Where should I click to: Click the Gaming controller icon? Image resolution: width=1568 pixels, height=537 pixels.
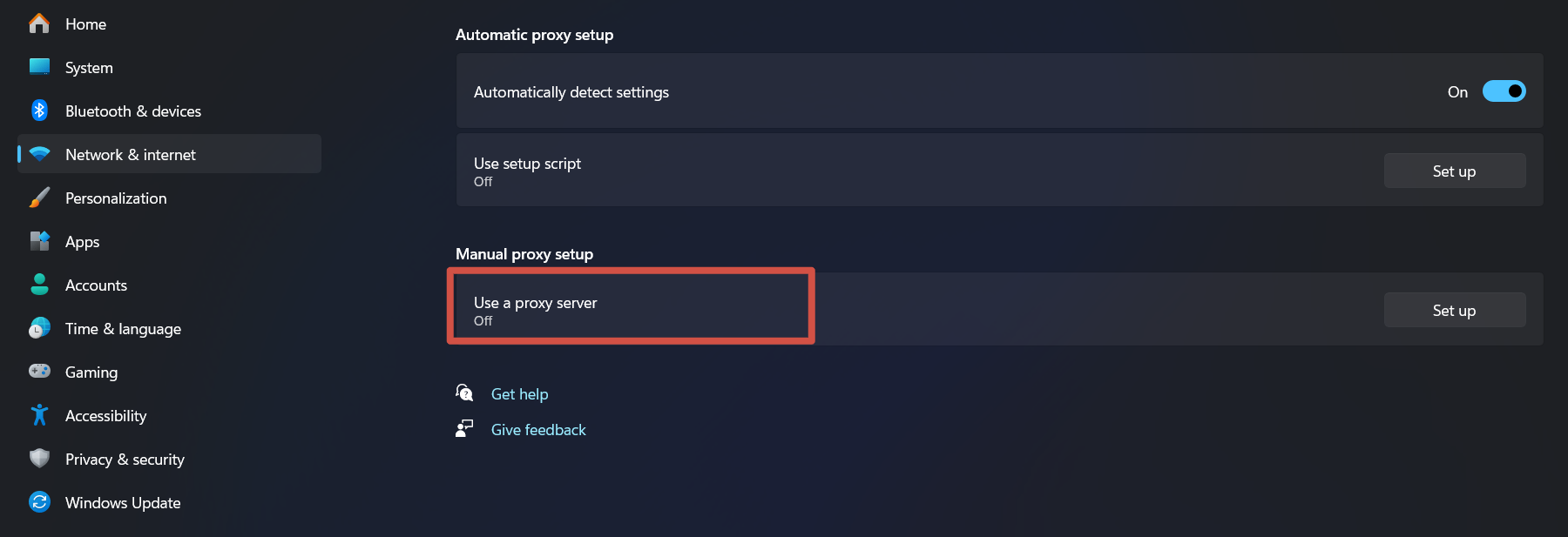tap(39, 371)
